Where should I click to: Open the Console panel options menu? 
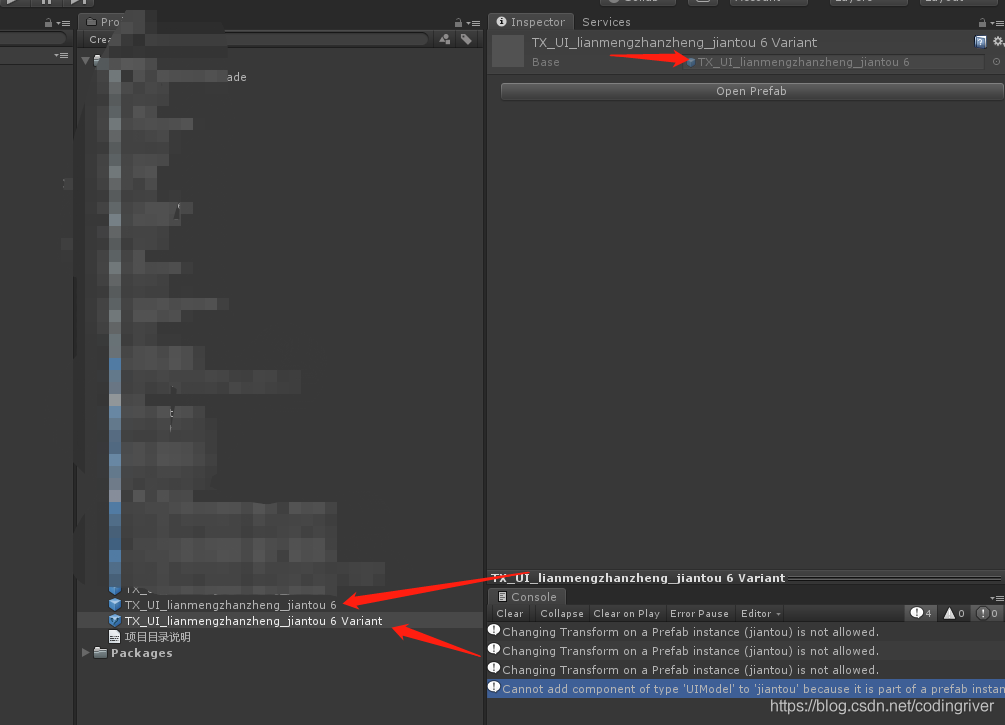coord(997,598)
